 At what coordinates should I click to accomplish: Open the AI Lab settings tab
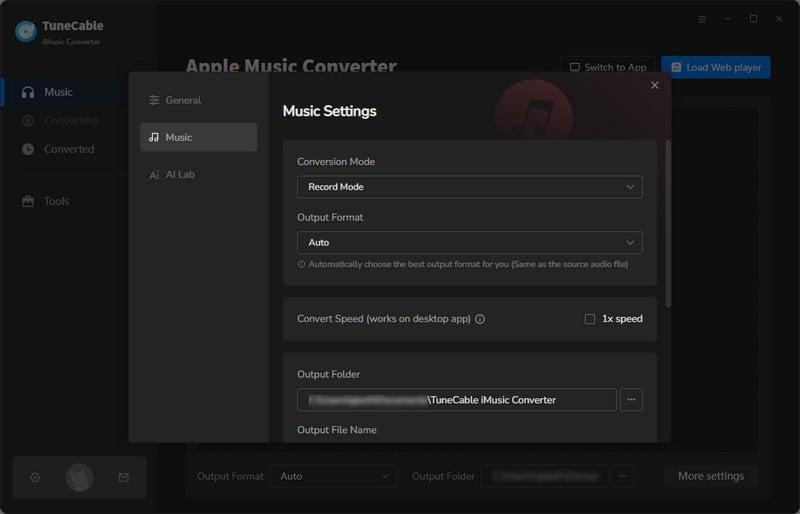click(x=198, y=174)
